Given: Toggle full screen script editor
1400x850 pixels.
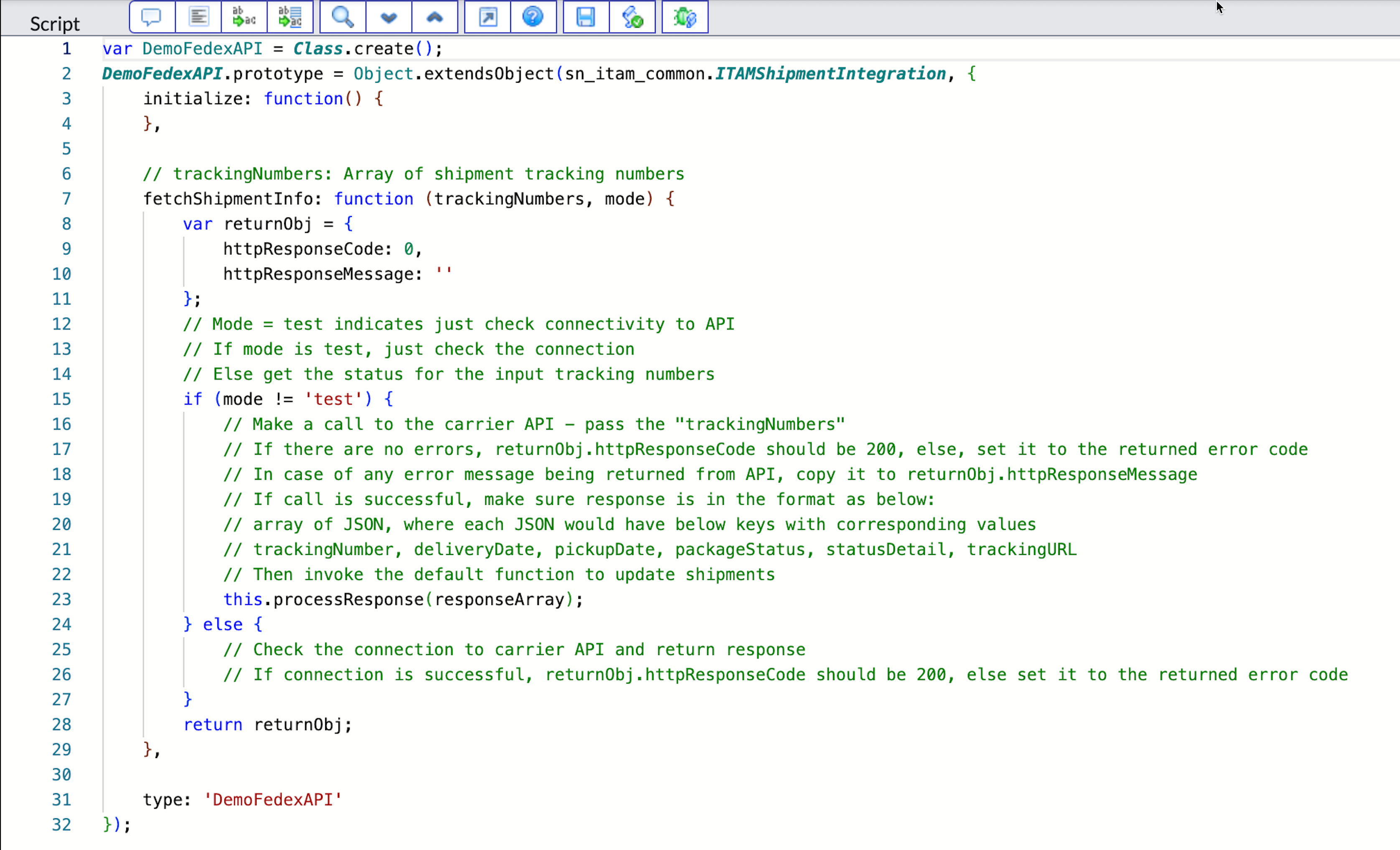Looking at the screenshot, I should coord(488,17).
